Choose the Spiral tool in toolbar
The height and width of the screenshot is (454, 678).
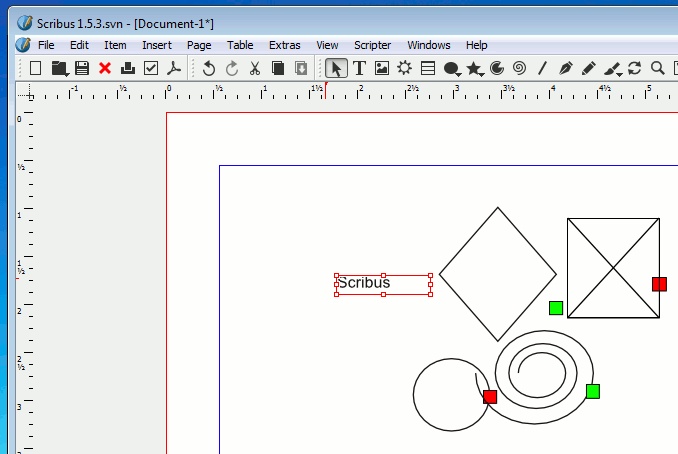click(x=519, y=68)
